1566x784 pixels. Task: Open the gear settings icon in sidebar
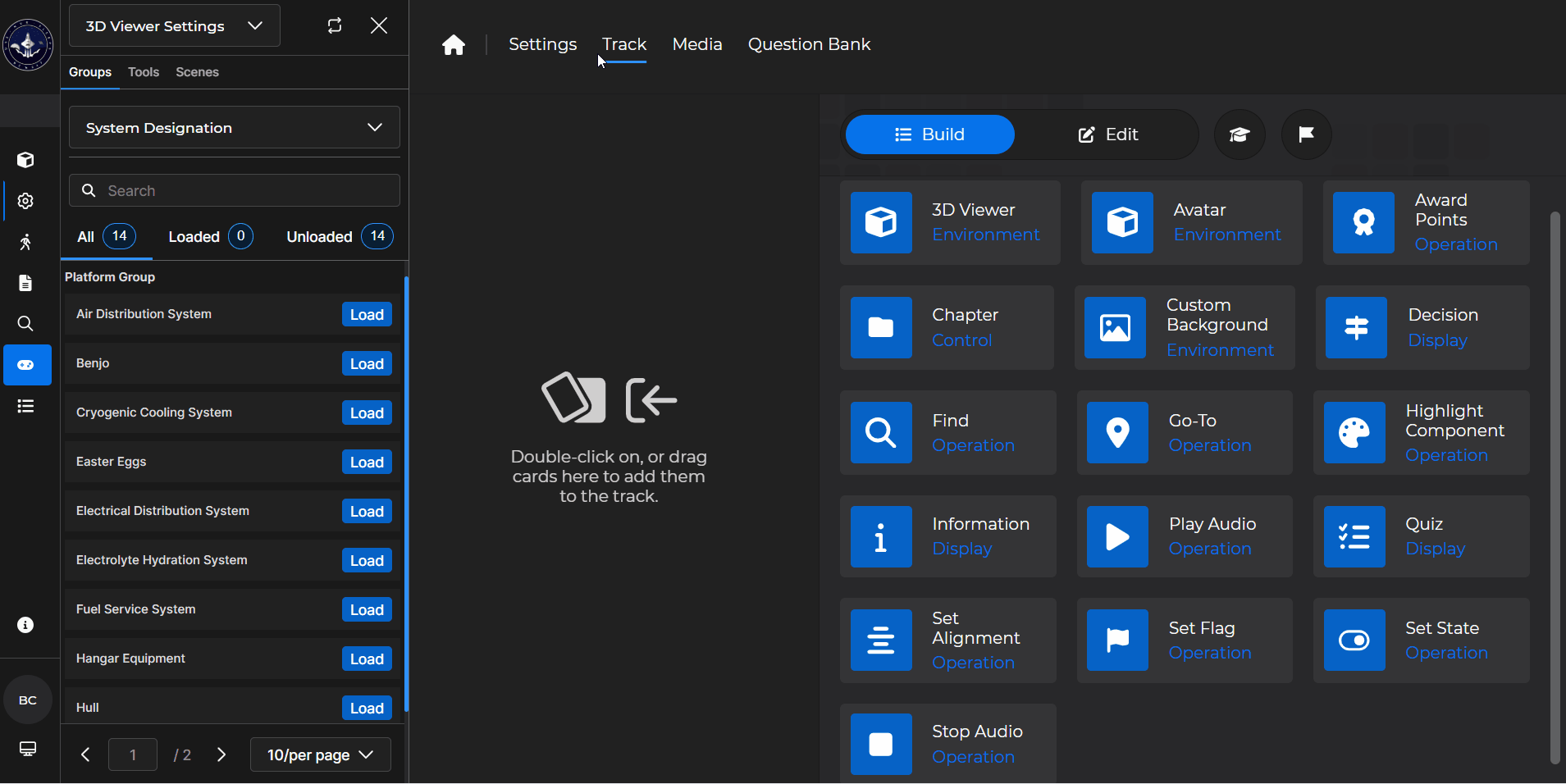tap(25, 201)
